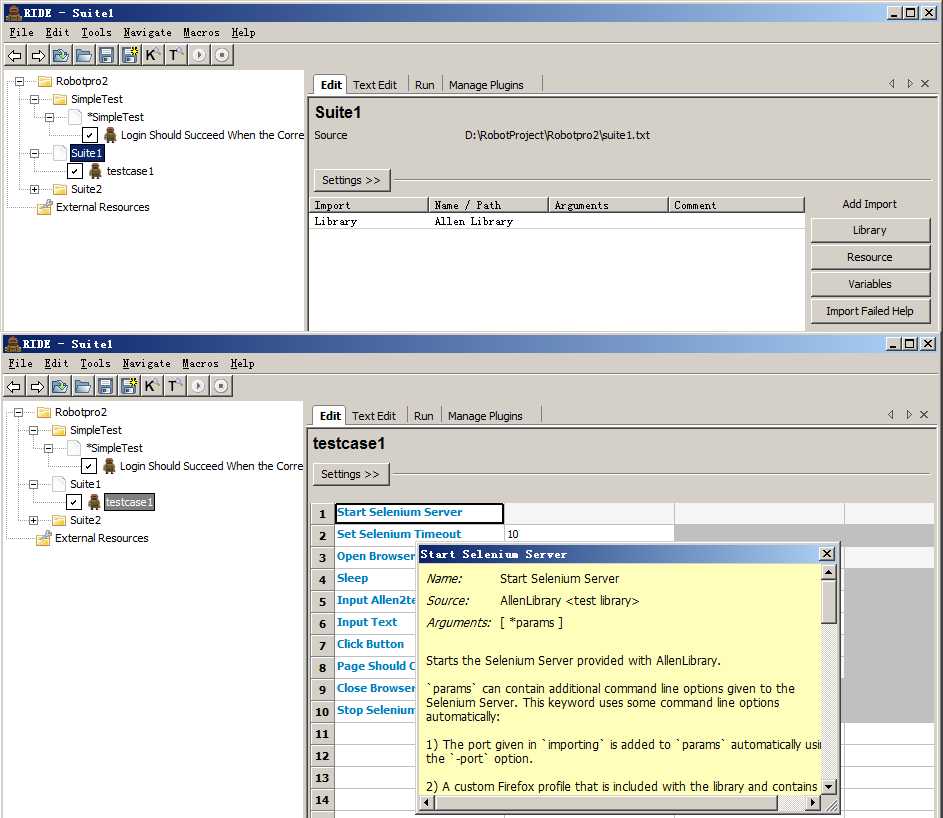943x818 pixels.
Task: Toggle testcase1 checkbox in top window tree
Action: point(75,171)
